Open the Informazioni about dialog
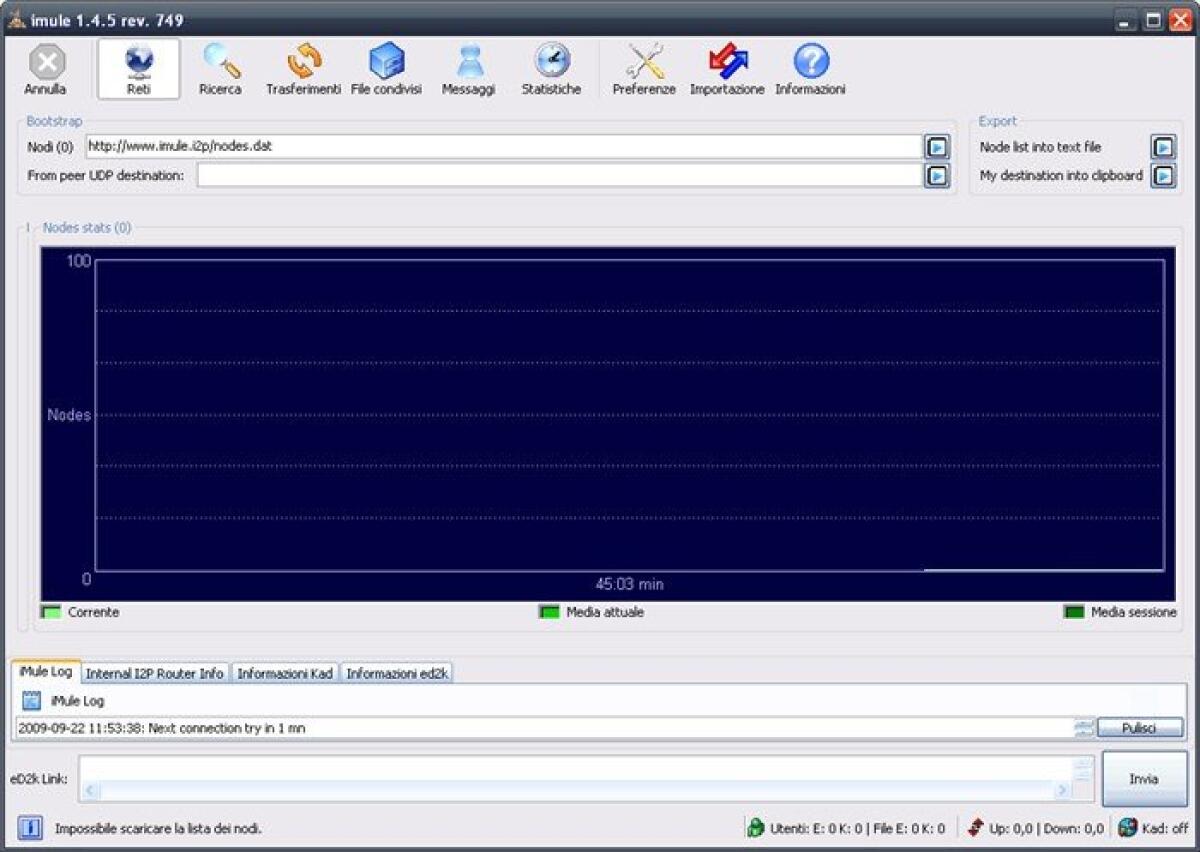Screen dimensions: 1200x852 (x=810, y=68)
